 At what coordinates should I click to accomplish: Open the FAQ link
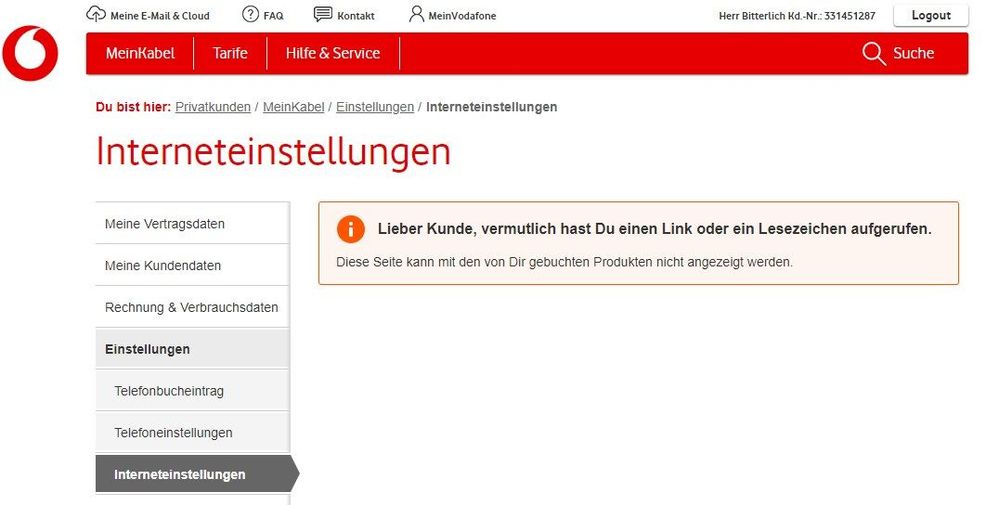[x=273, y=16]
